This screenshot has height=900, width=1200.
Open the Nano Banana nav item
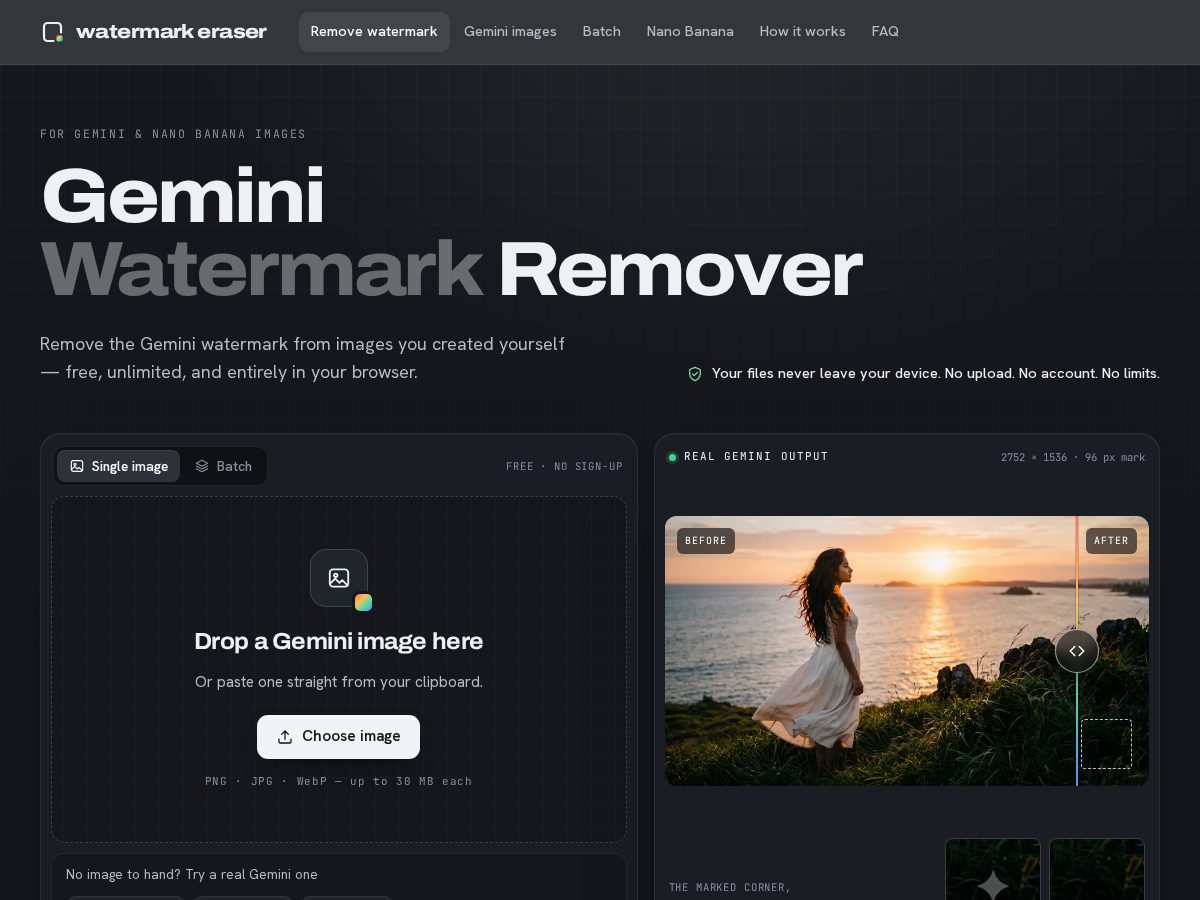tap(690, 32)
